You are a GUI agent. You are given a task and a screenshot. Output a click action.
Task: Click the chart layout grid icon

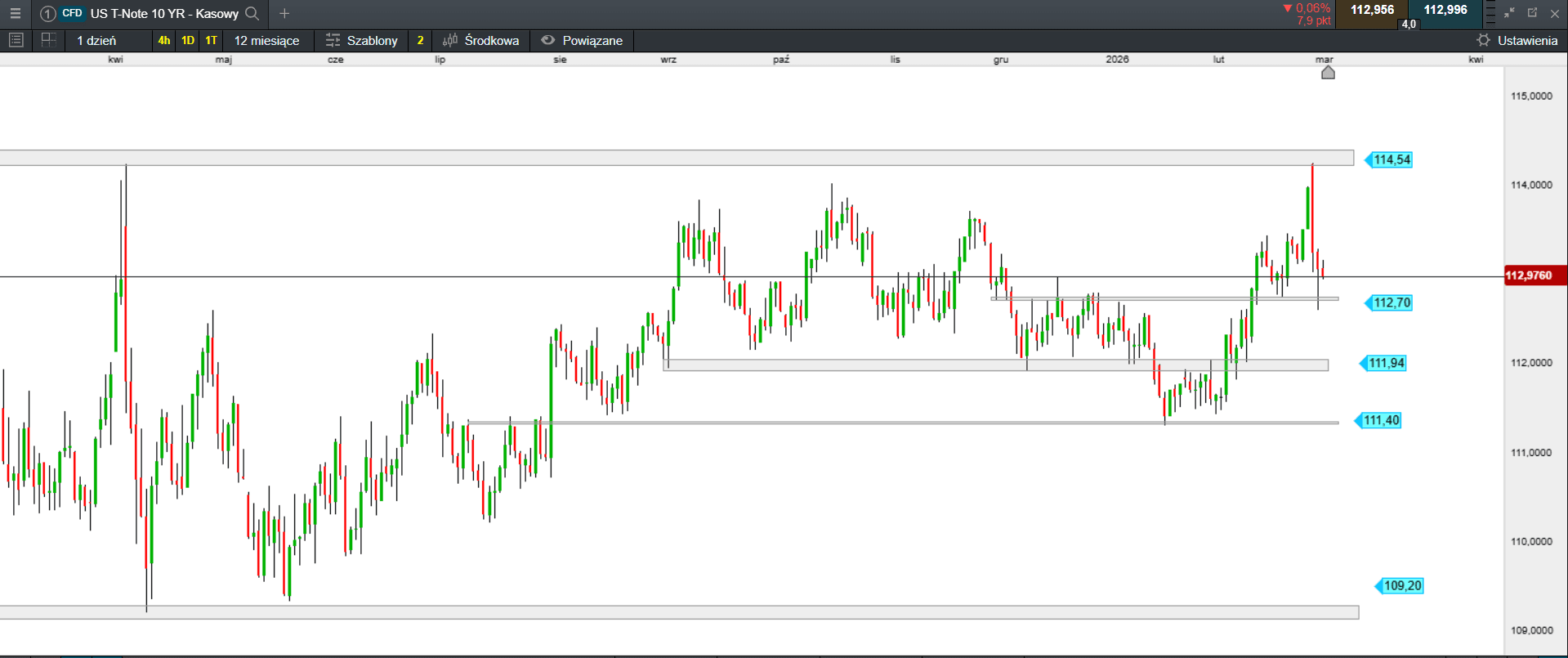pyautogui.click(x=48, y=40)
